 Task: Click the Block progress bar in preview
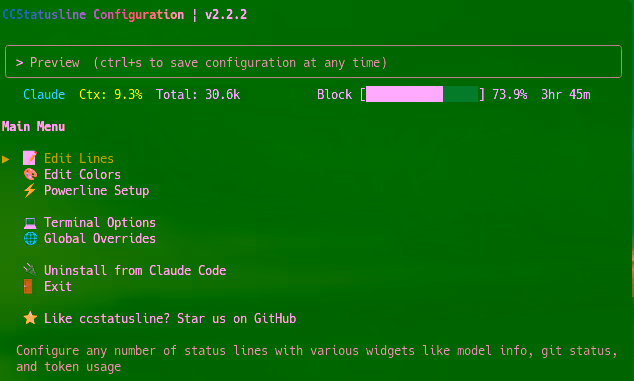point(422,94)
